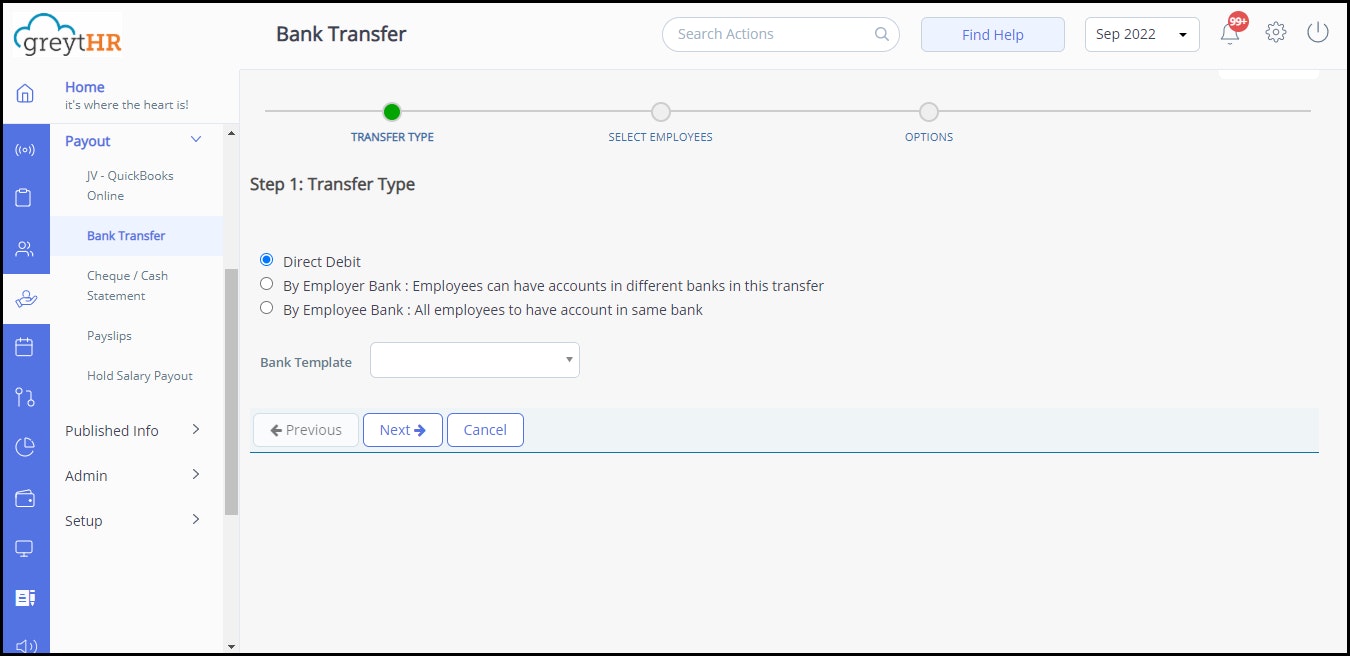
Task: Click the megaphone speaker sidebar icon
Action: coord(25,646)
